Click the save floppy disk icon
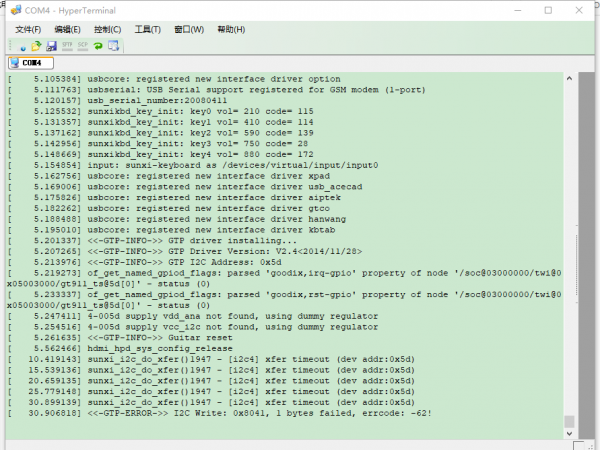Screen dimensions: 600x450 click(51, 46)
